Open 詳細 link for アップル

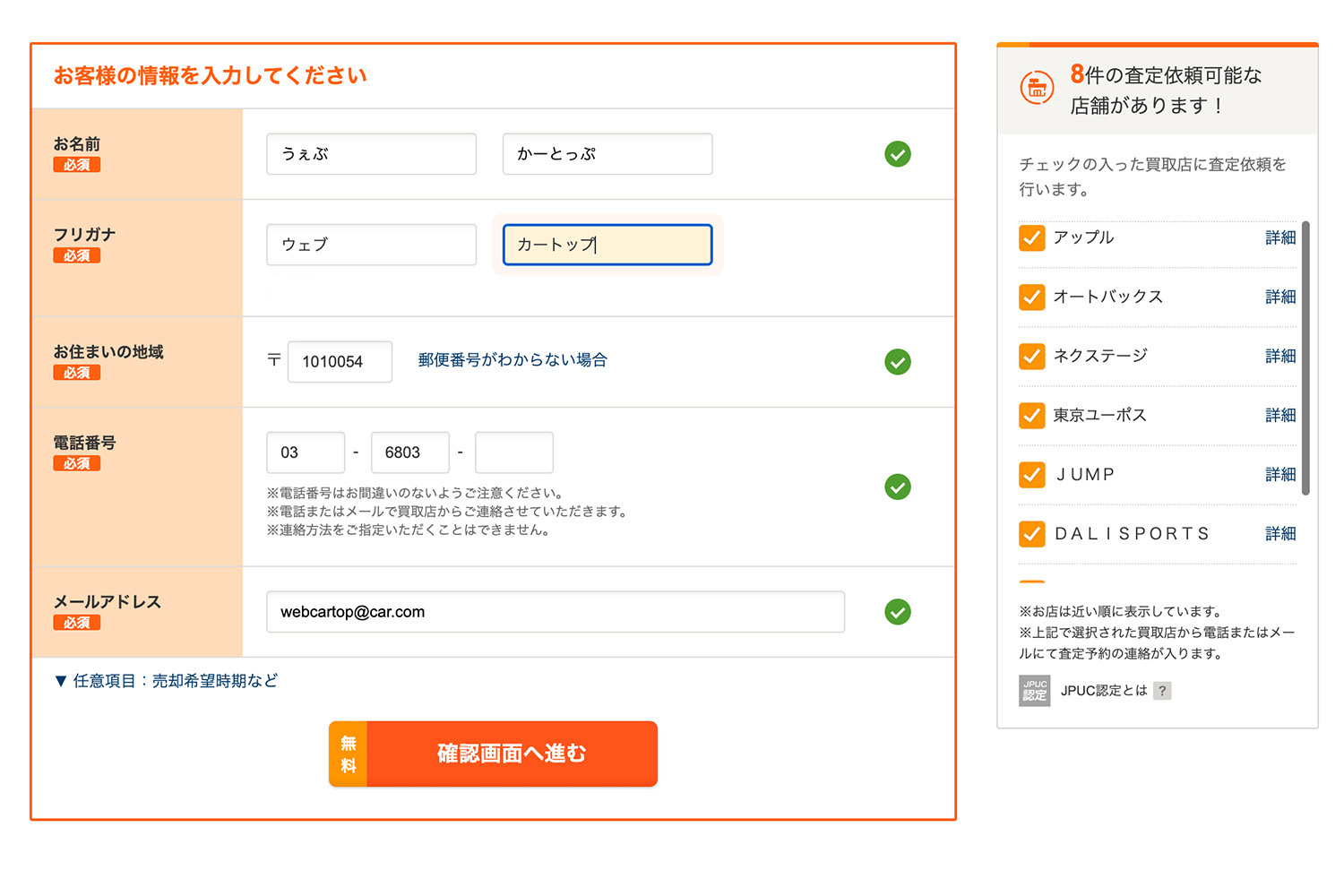pyautogui.click(x=1280, y=237)
